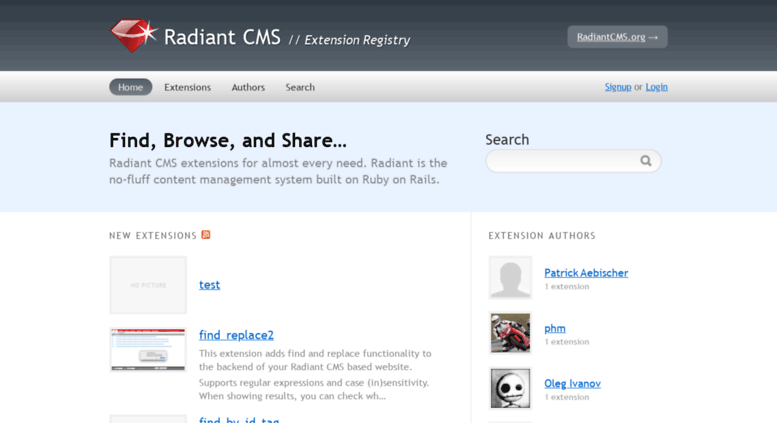Open Patrick Aebischer's author page

586,273
